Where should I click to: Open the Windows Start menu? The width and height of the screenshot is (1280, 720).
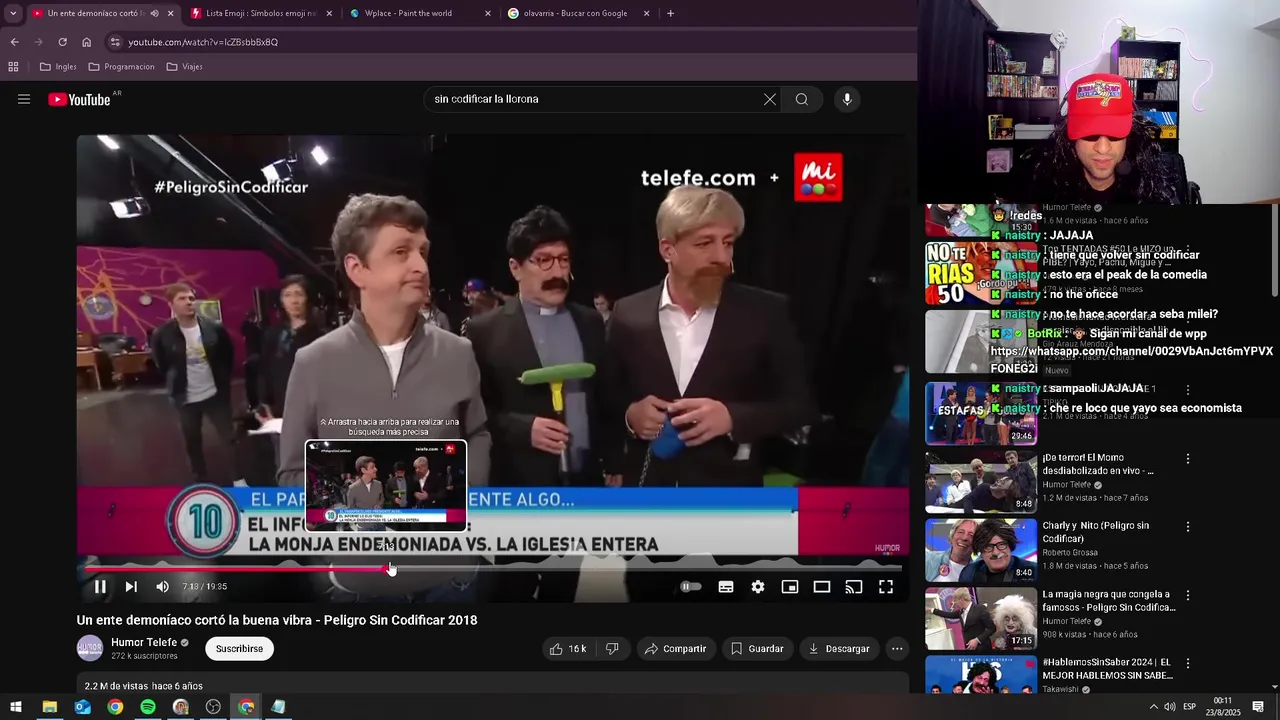(x=16, y=707)
